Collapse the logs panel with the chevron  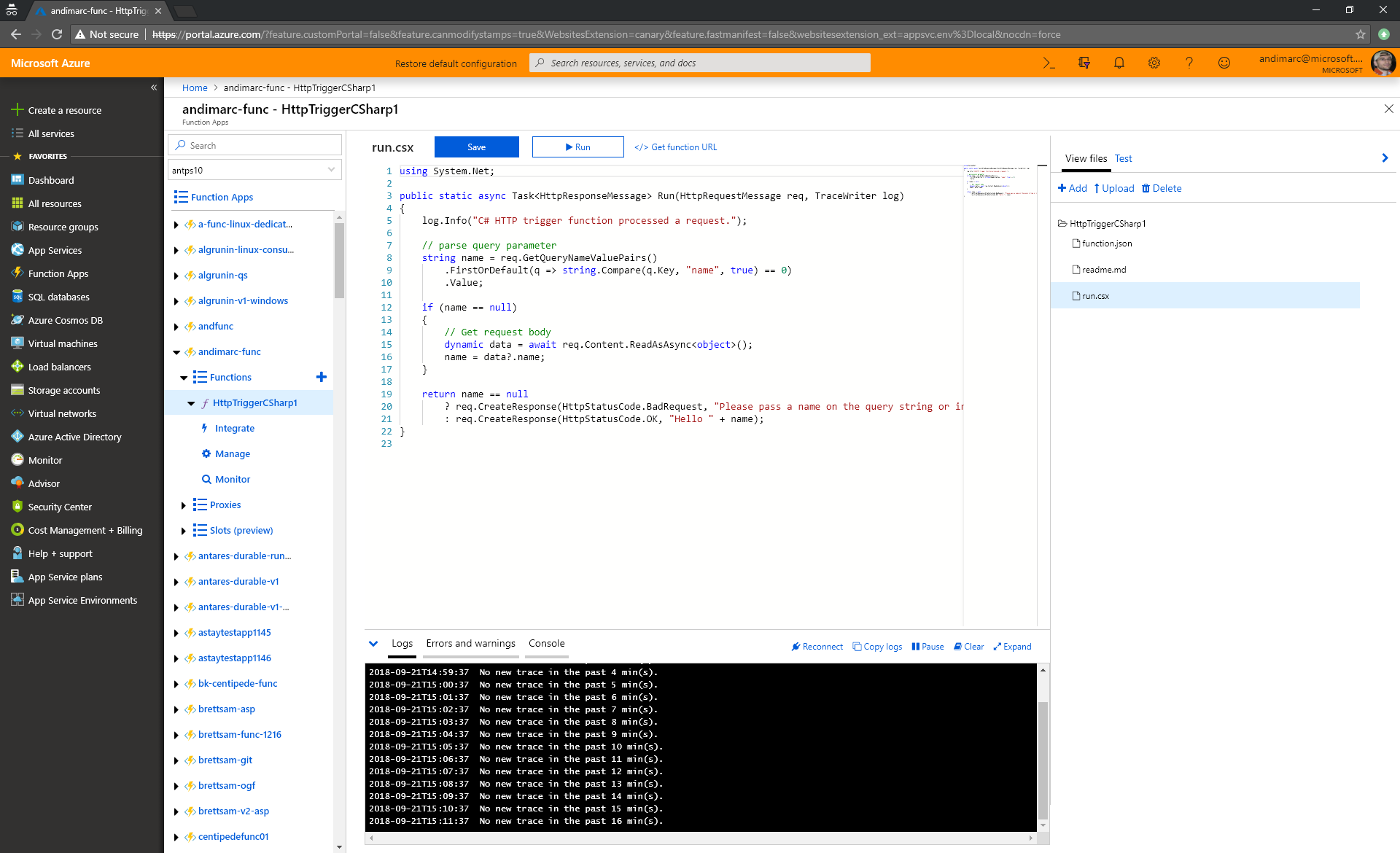[x=373, y=644]
